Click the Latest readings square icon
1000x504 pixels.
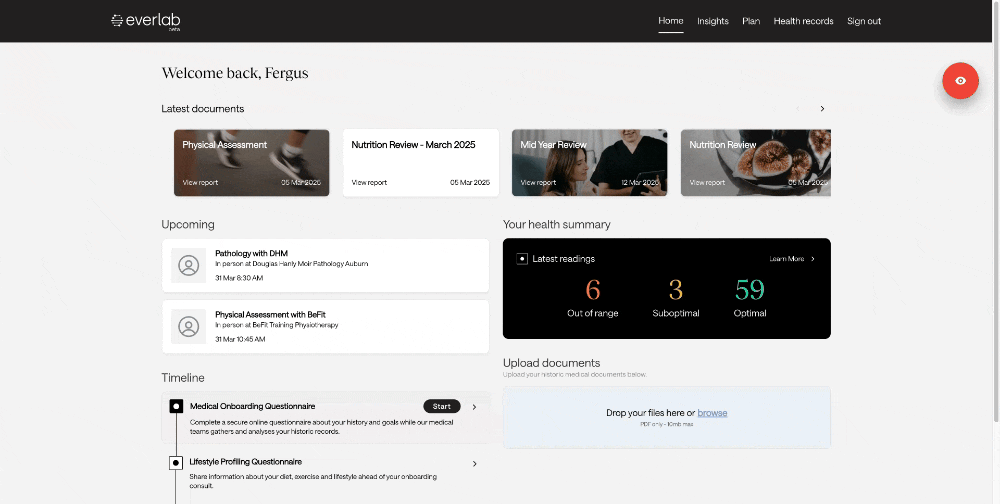522,259
